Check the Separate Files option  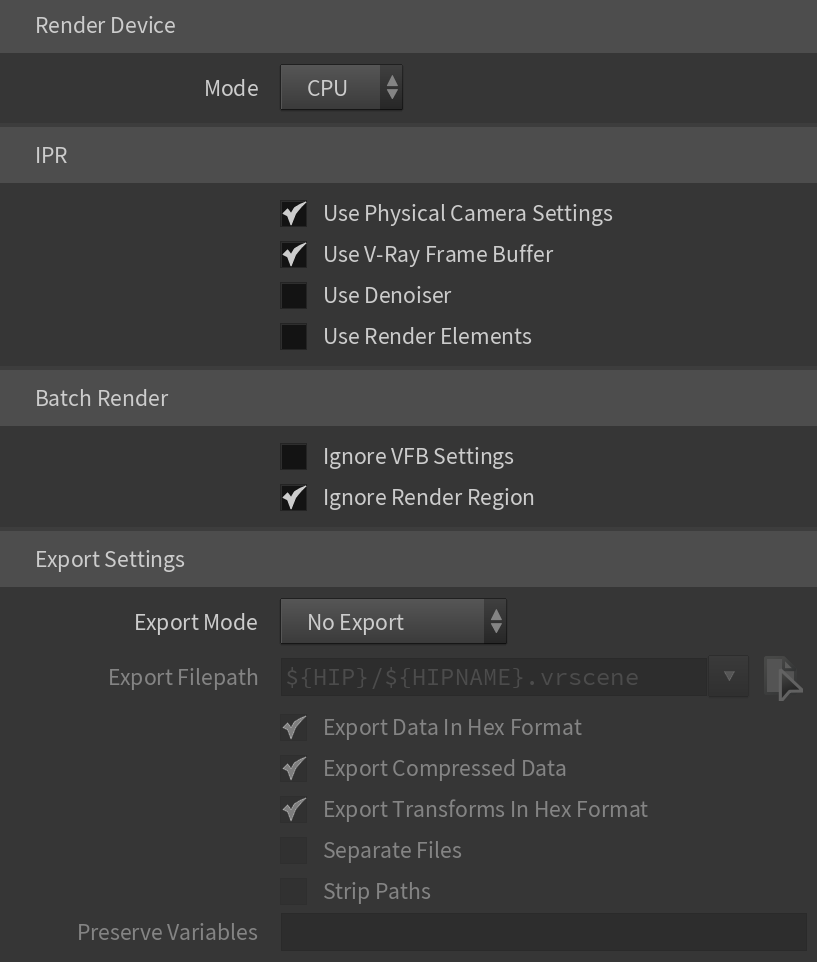(294, 851)
